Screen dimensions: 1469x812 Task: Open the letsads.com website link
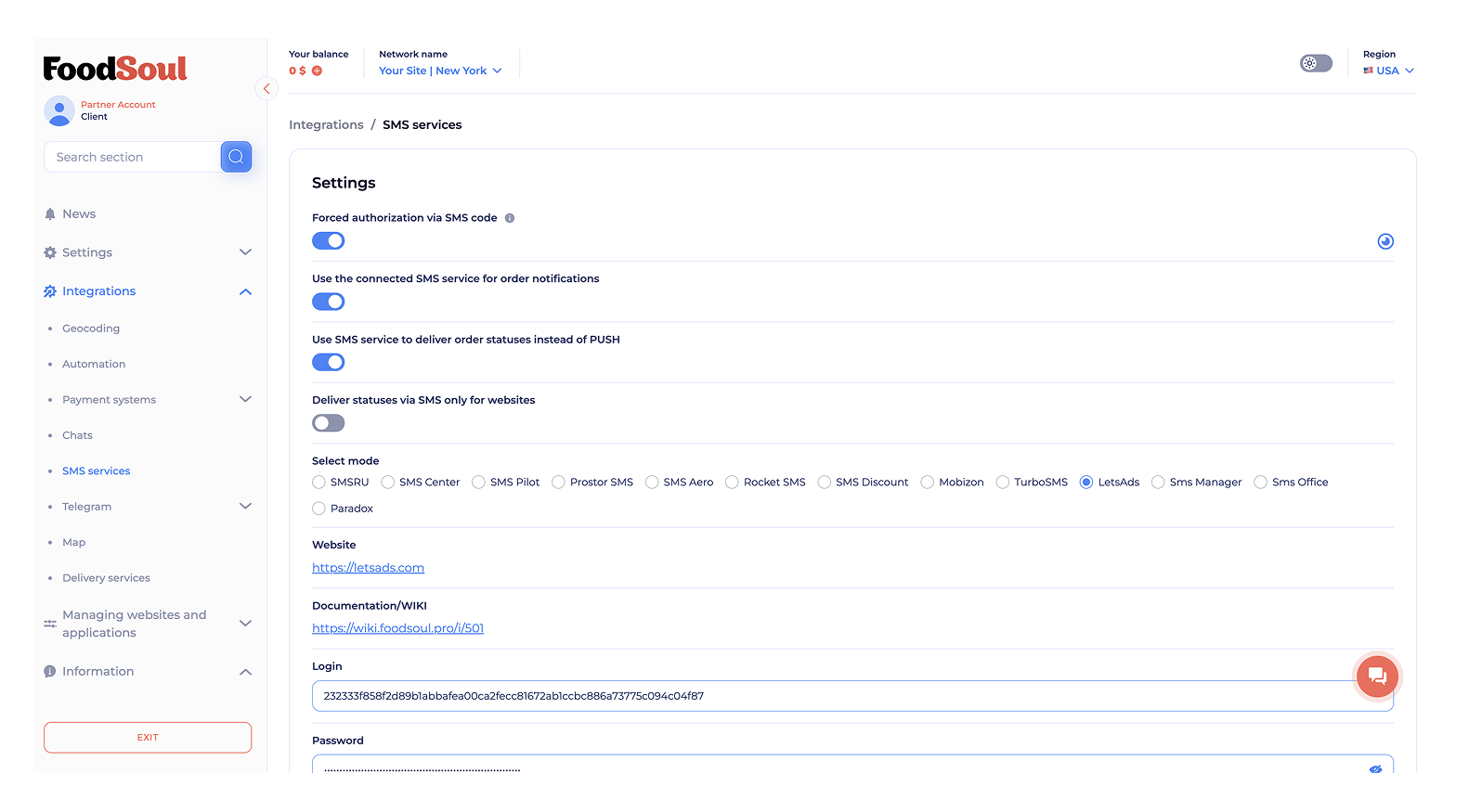point(368,568)
